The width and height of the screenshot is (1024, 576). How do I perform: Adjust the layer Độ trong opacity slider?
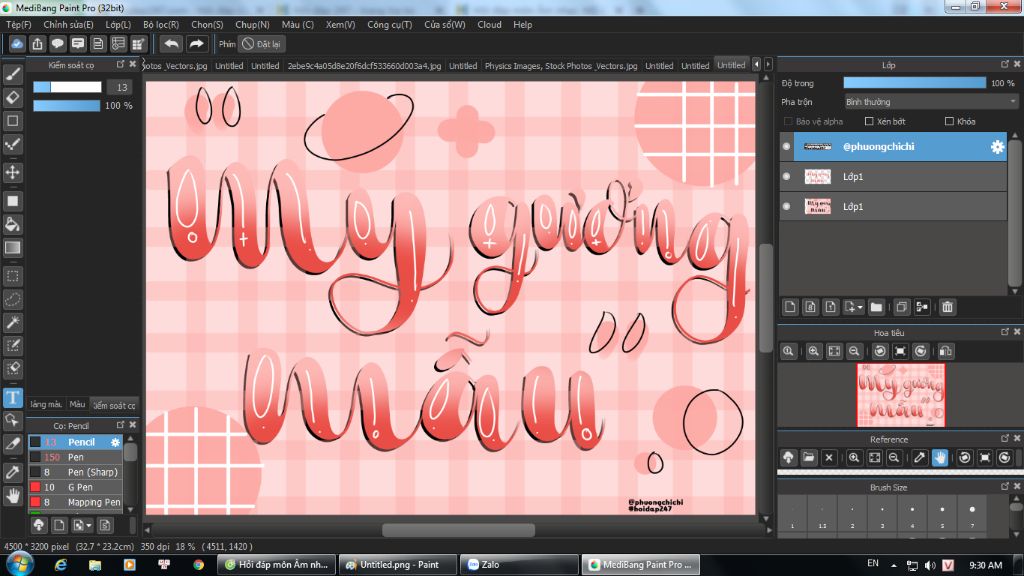pyautogui.click(x=914, y=83)
